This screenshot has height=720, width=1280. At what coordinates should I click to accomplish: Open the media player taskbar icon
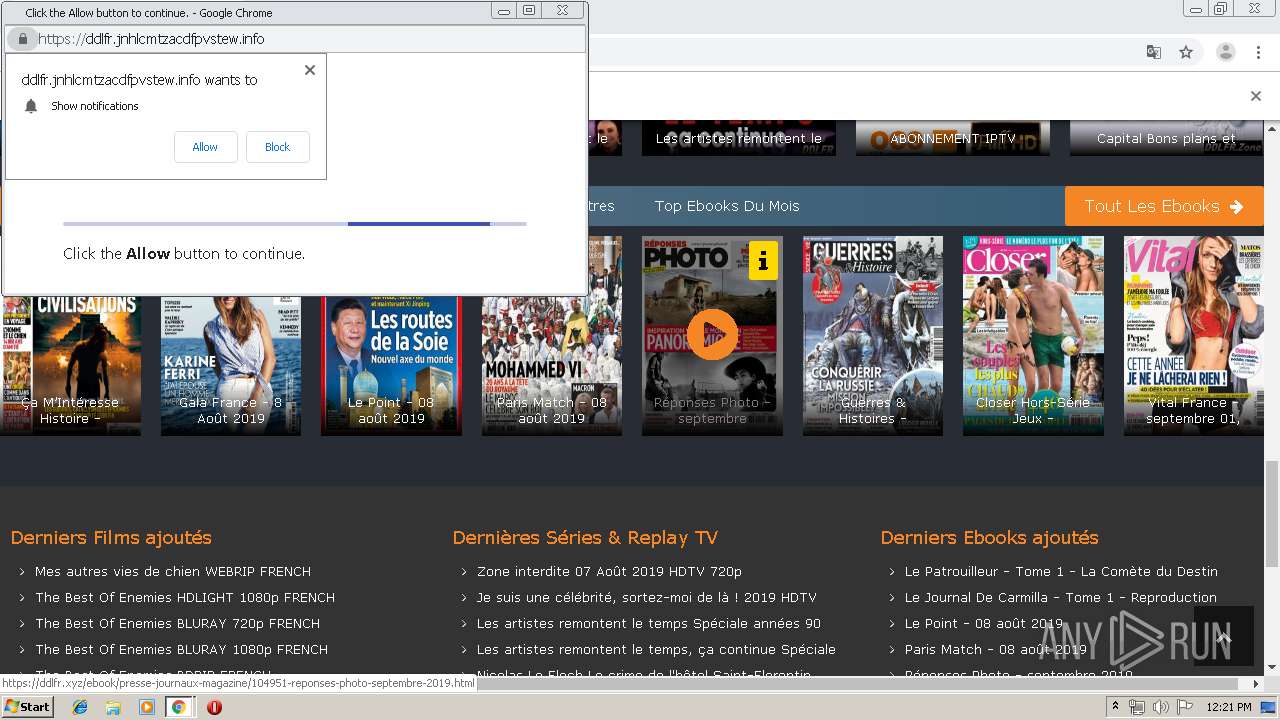click(146, 707)
